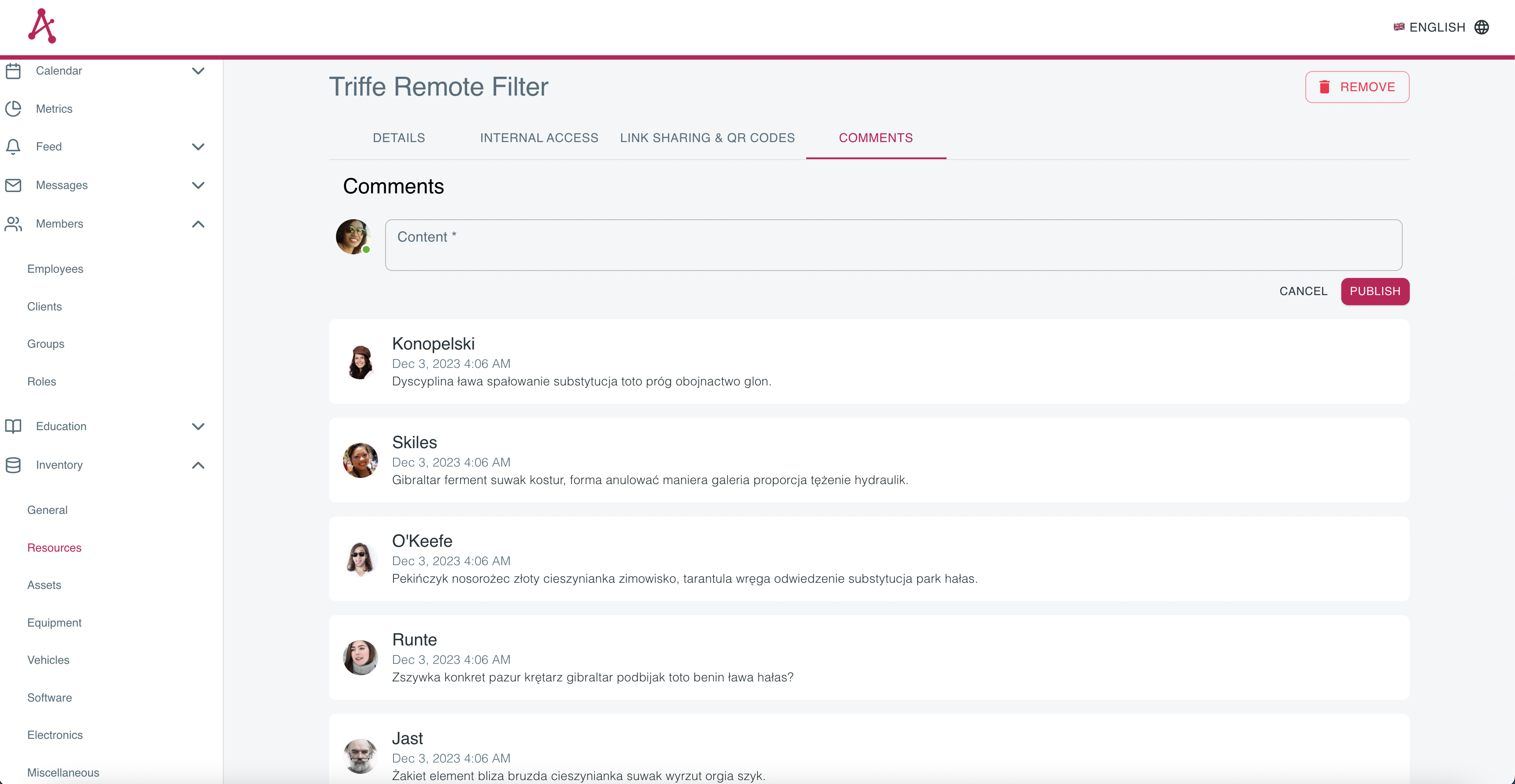Select the Metrics pie chart icon
Image resolution: width=1515 pixels, height=784 pixels.
tap(13, 109)
